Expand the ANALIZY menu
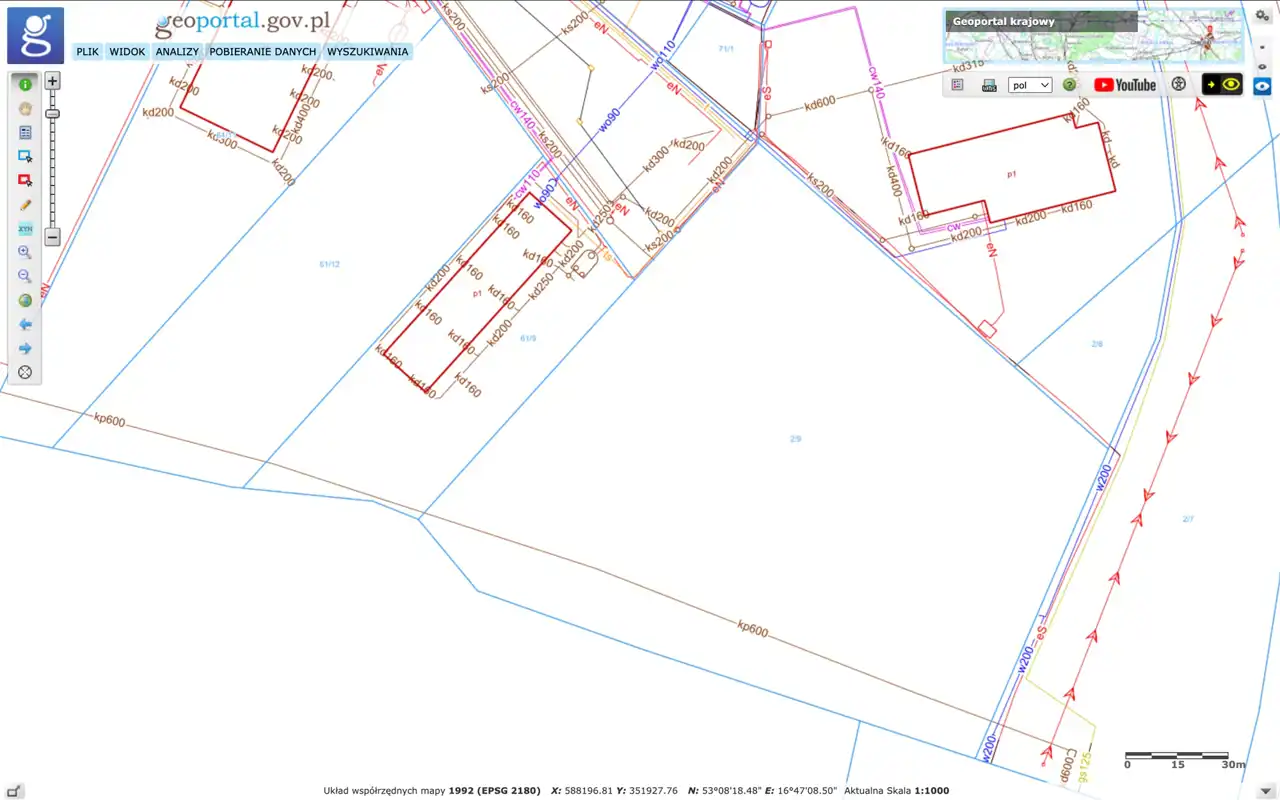The width and height of the screenshot is (1280, 800). point(177,51)
